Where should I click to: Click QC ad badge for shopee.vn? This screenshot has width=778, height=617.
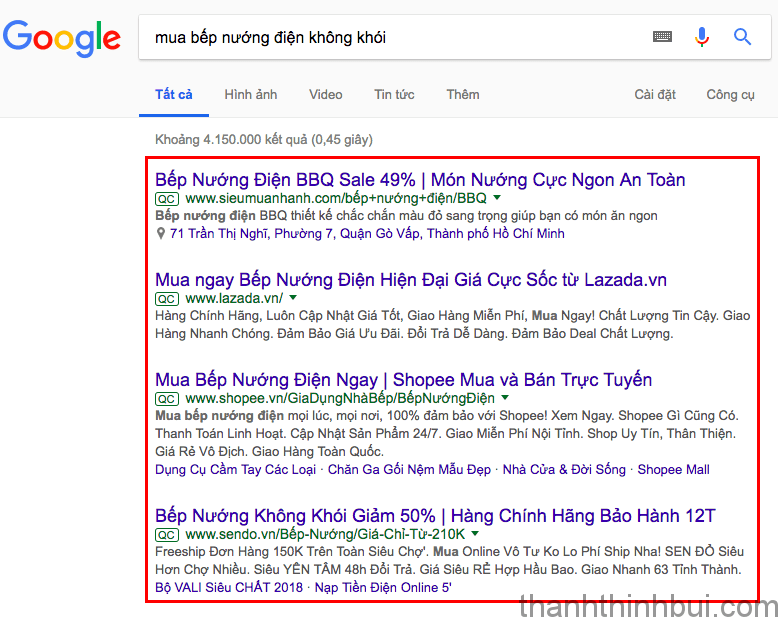tap(167, 399)
